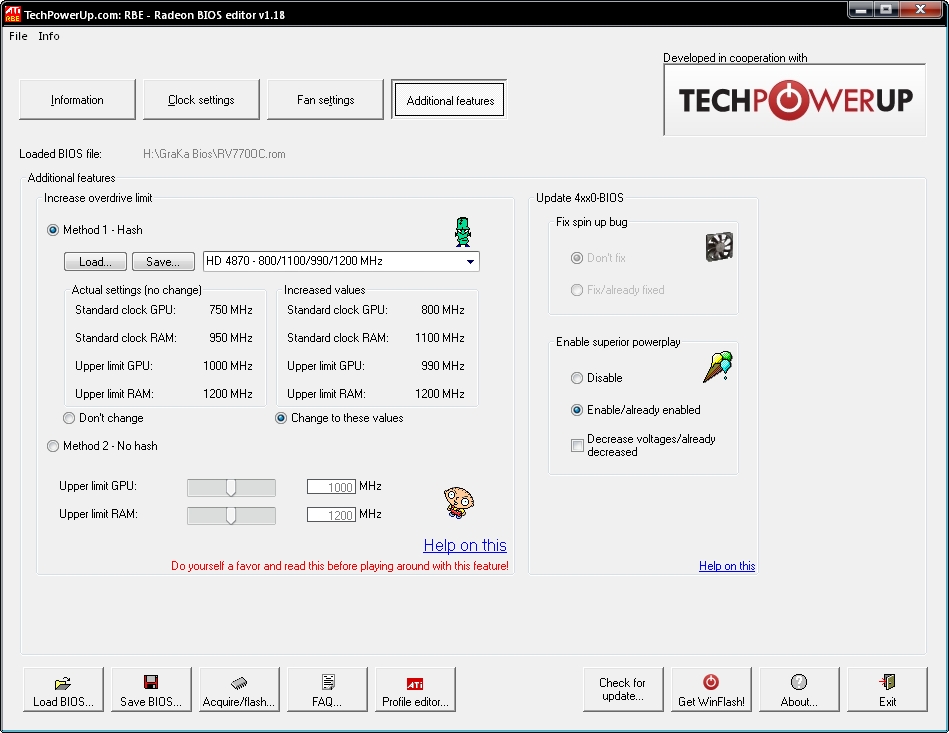Open Help on this link under overdrive
The height and width of the screenshot is (733, 949).
pos(465,545)
